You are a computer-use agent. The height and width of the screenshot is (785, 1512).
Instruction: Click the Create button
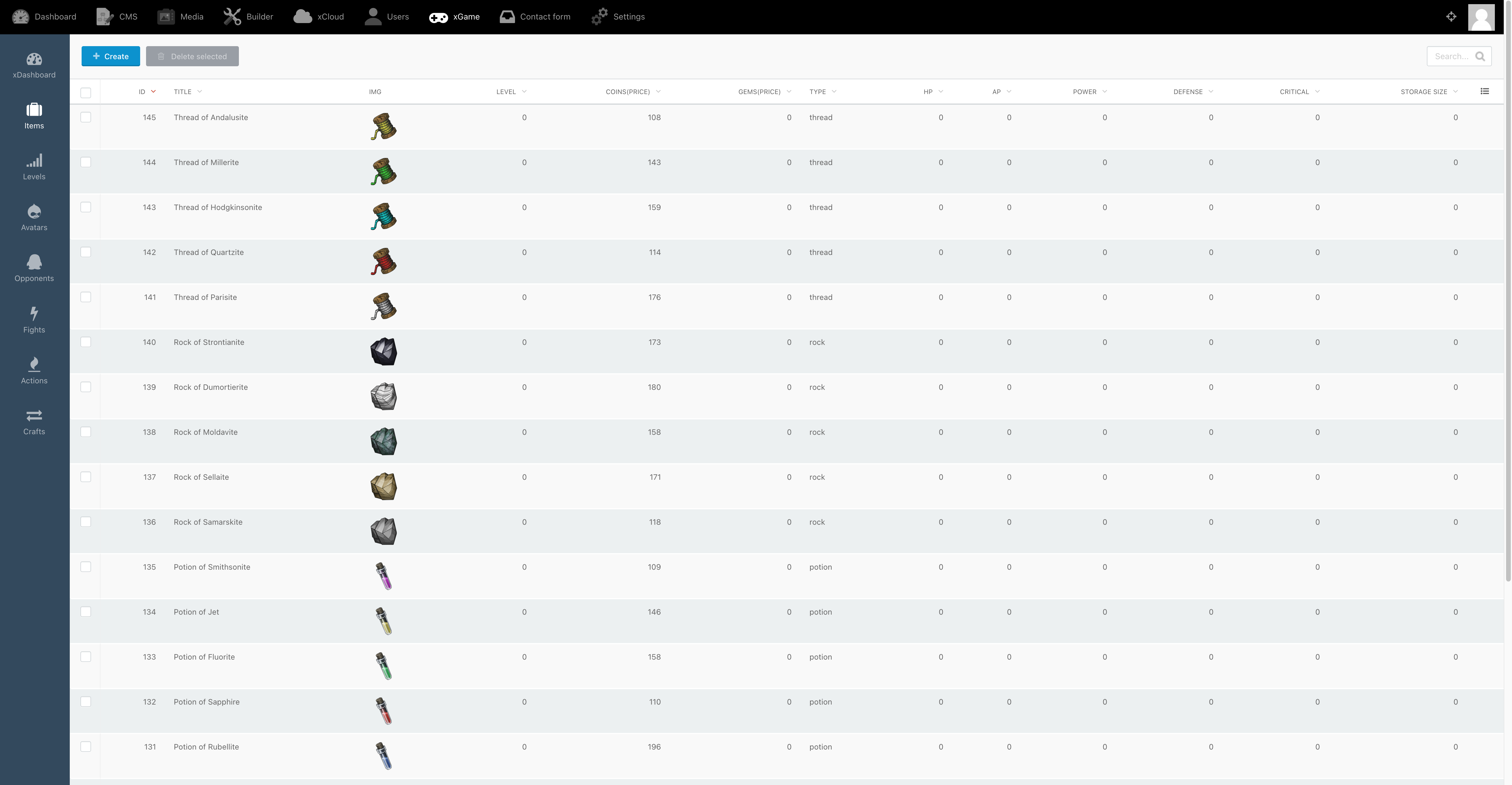(110, 56)
